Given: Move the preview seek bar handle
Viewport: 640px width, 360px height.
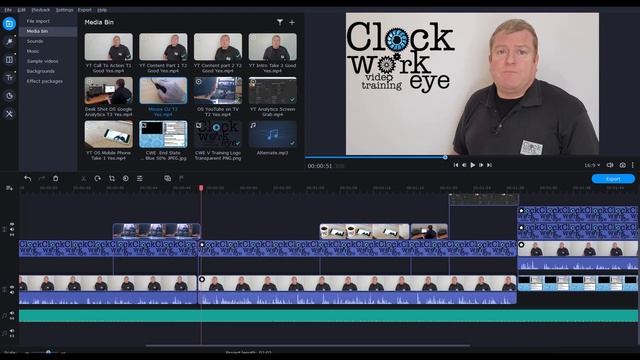Looking at the screenshot, I should [445, 157].
